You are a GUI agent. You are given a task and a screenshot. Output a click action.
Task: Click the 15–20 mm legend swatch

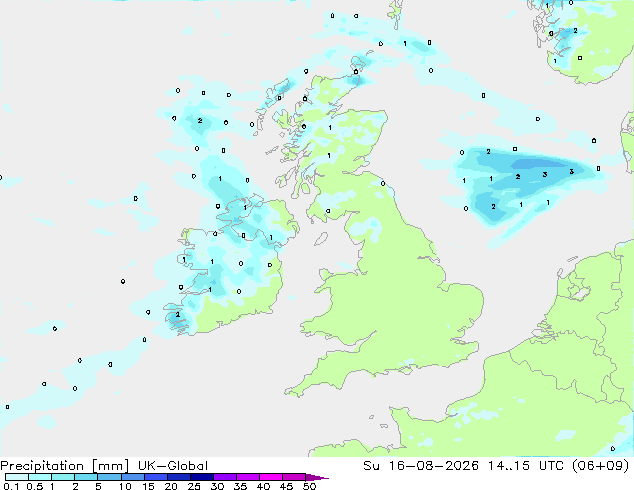(x=156, y=477)
